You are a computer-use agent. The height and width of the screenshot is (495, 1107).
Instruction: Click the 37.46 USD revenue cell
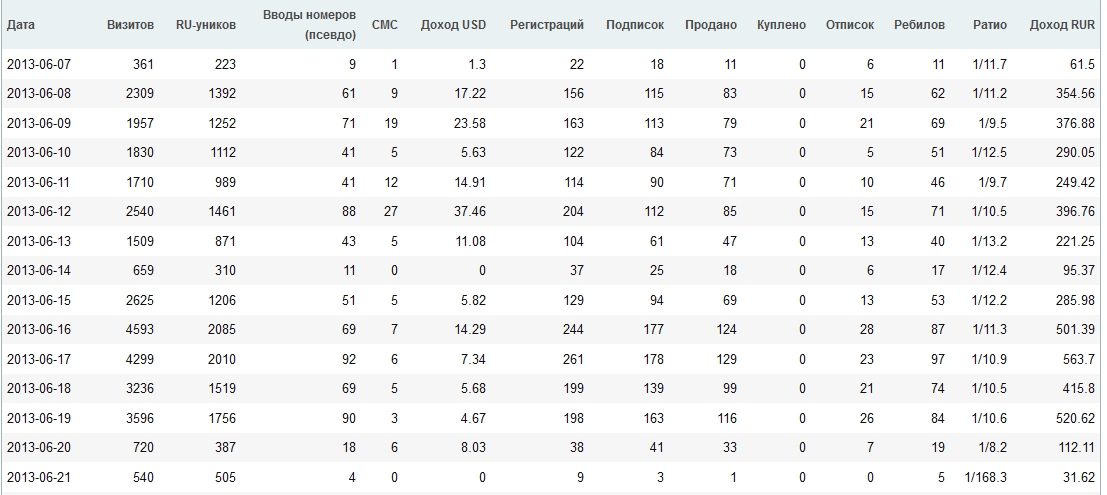coord(468,213)
